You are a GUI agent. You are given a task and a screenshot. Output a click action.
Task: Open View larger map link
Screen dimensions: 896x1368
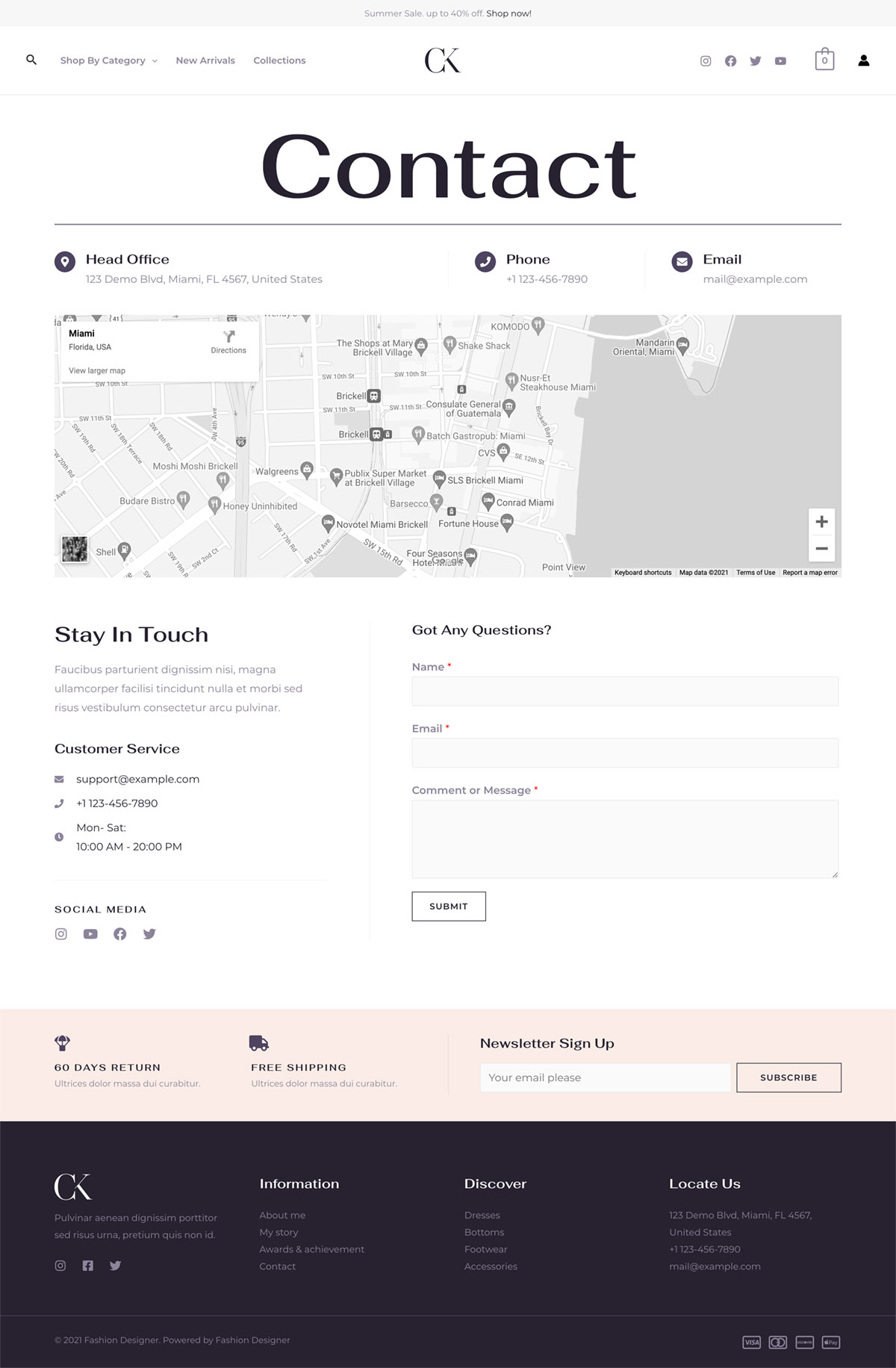(97, 370)
